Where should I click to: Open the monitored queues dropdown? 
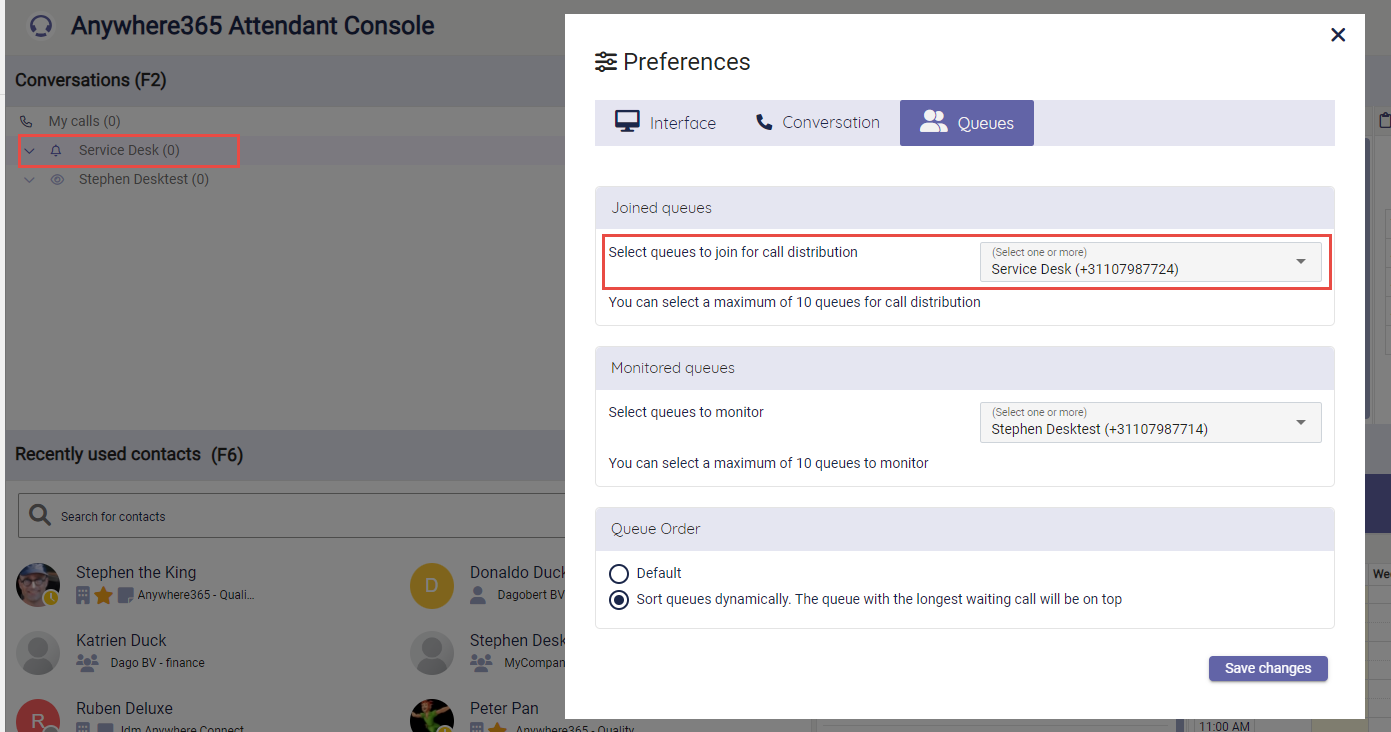(1150, 422)
